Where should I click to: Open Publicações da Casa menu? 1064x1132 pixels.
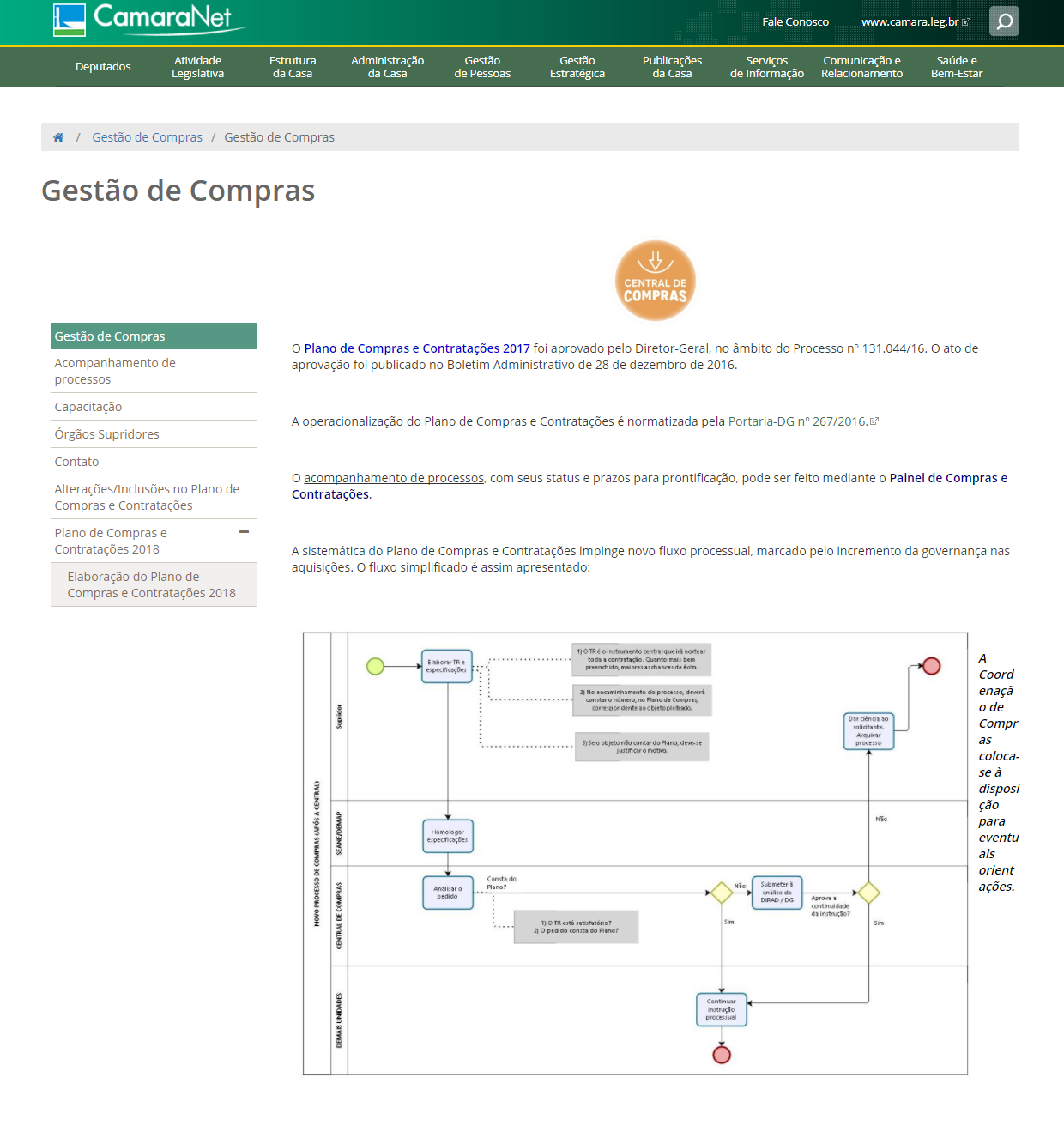[672, 67]
